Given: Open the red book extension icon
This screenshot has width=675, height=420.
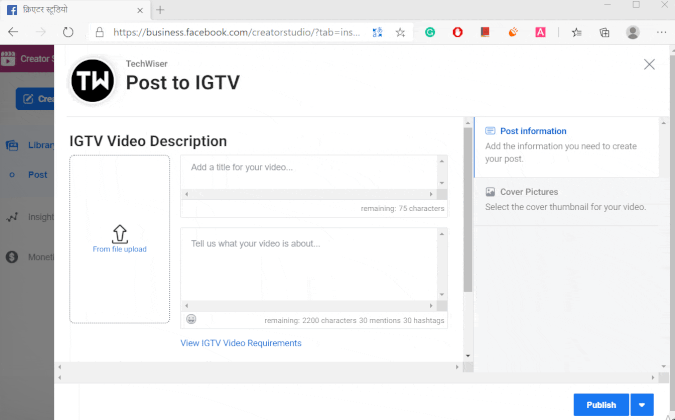Looking at the screenshot, I should 485,32.
